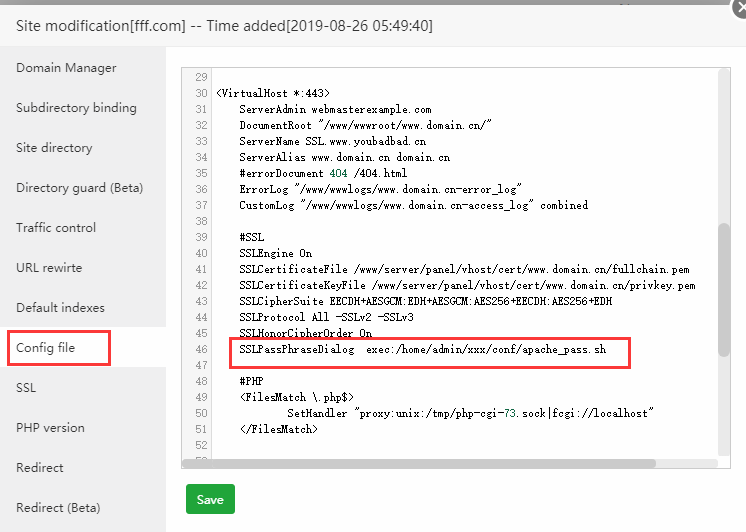This screenshot has width=746, height=532.
Task: Close the site modification dialog
Action: pyautogui.click(x=740, y=8)
